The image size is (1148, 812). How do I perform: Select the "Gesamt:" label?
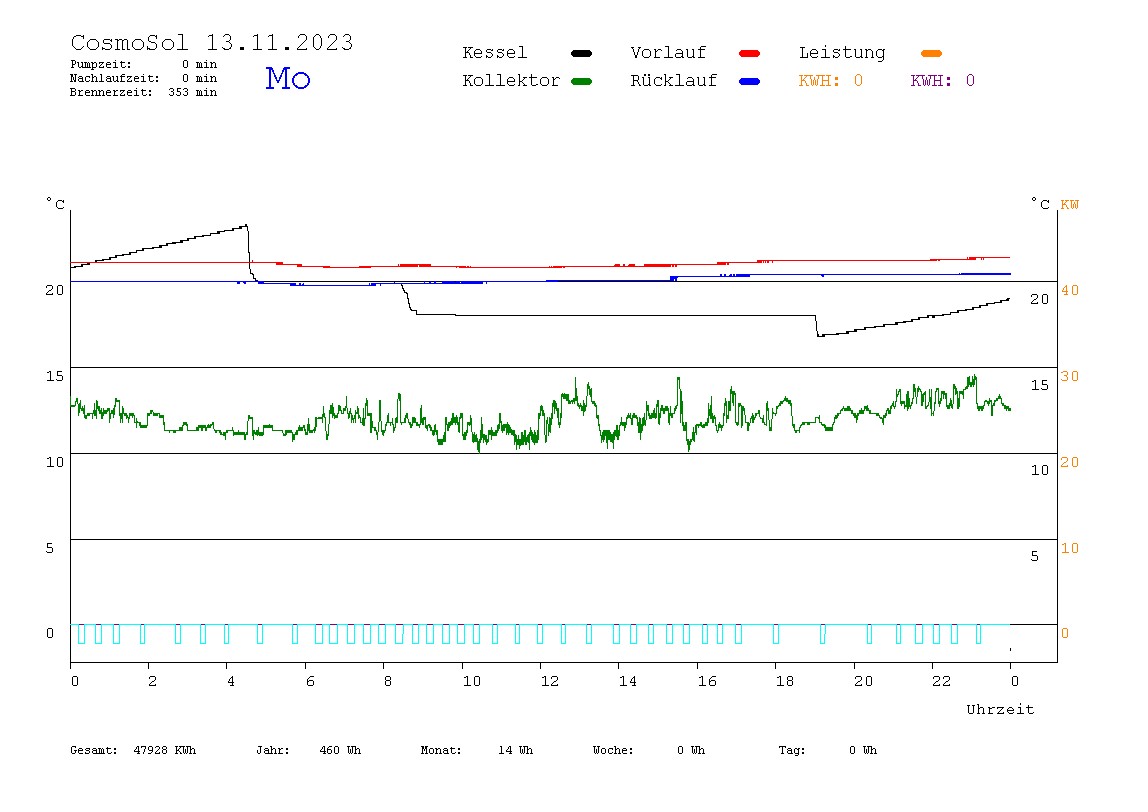94,750
